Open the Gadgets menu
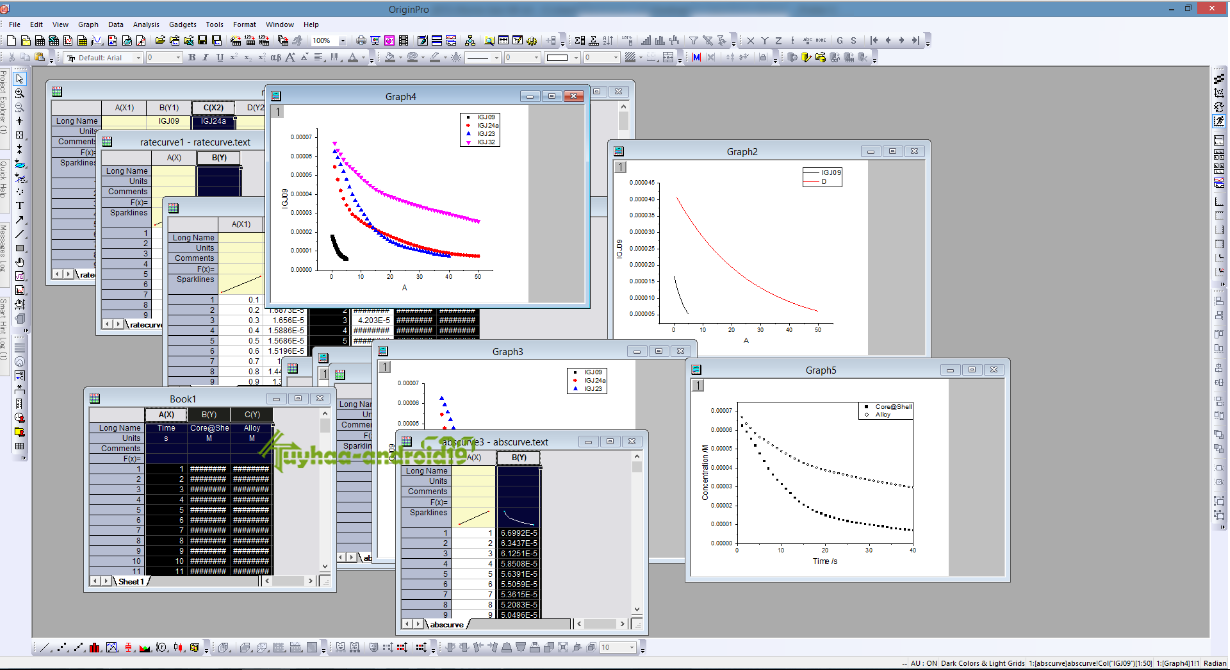Image resolution: width=1230 pixels, height=670 pixels. pyautogui.click(x=183, y=24)
